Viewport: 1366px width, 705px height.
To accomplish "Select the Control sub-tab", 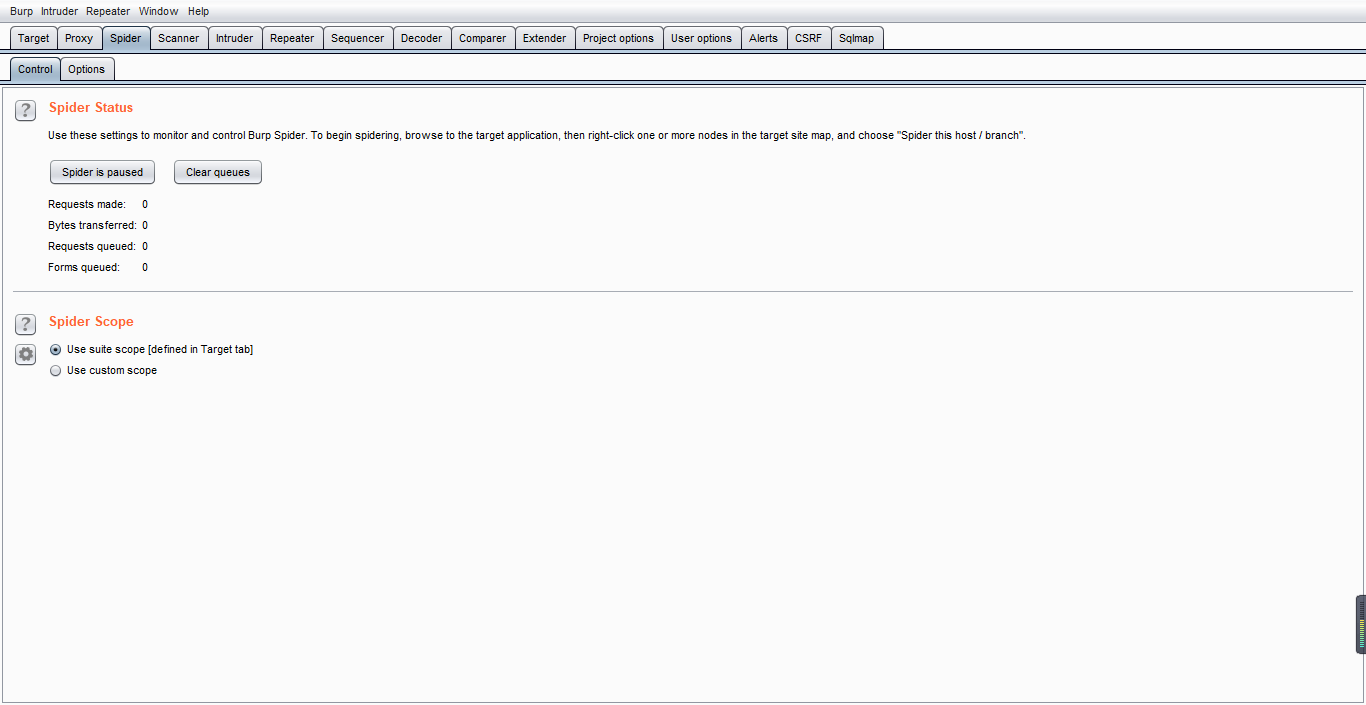I will click(x=35, y=69).
